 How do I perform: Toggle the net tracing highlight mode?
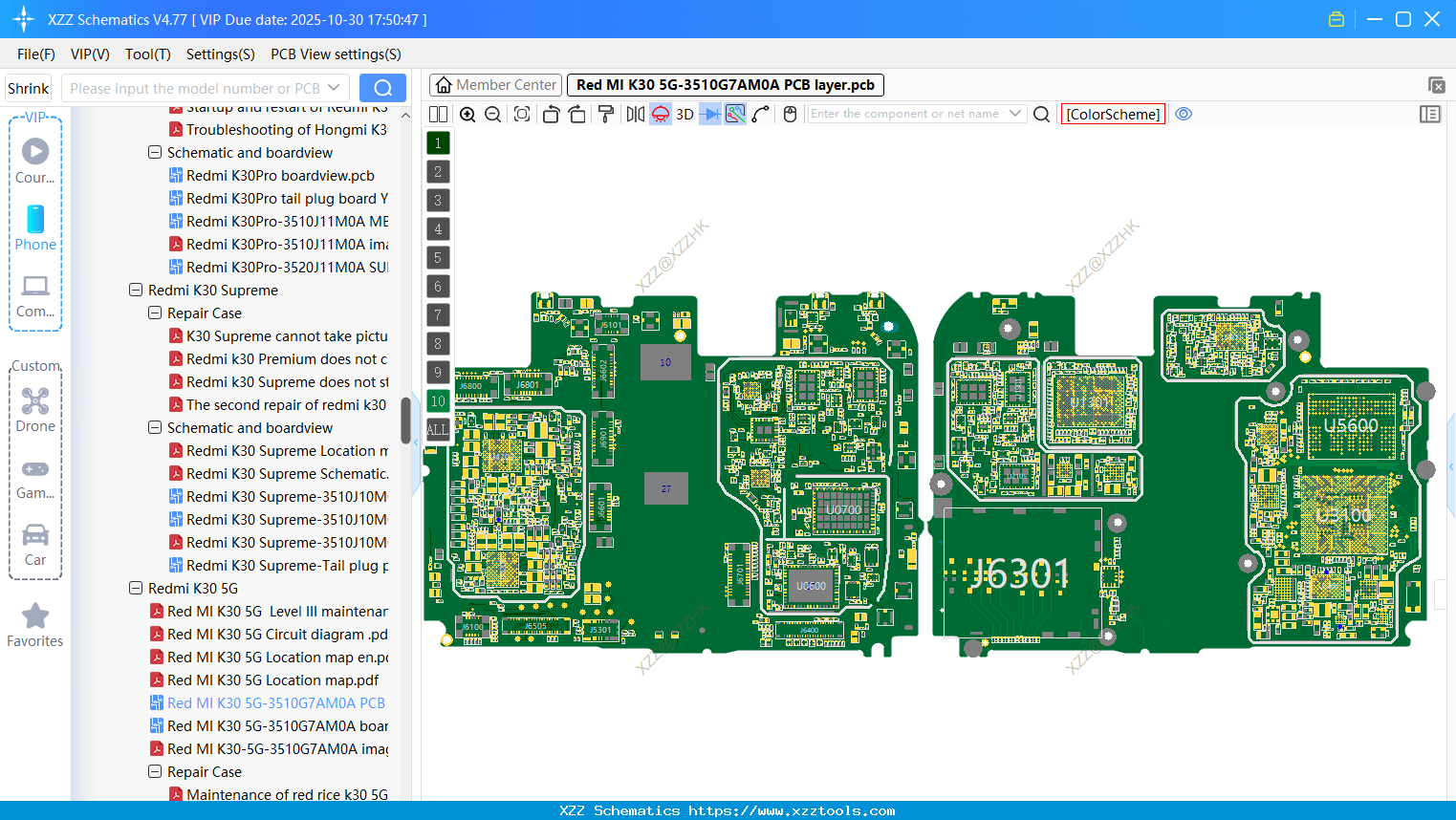[x=733, y=114]
